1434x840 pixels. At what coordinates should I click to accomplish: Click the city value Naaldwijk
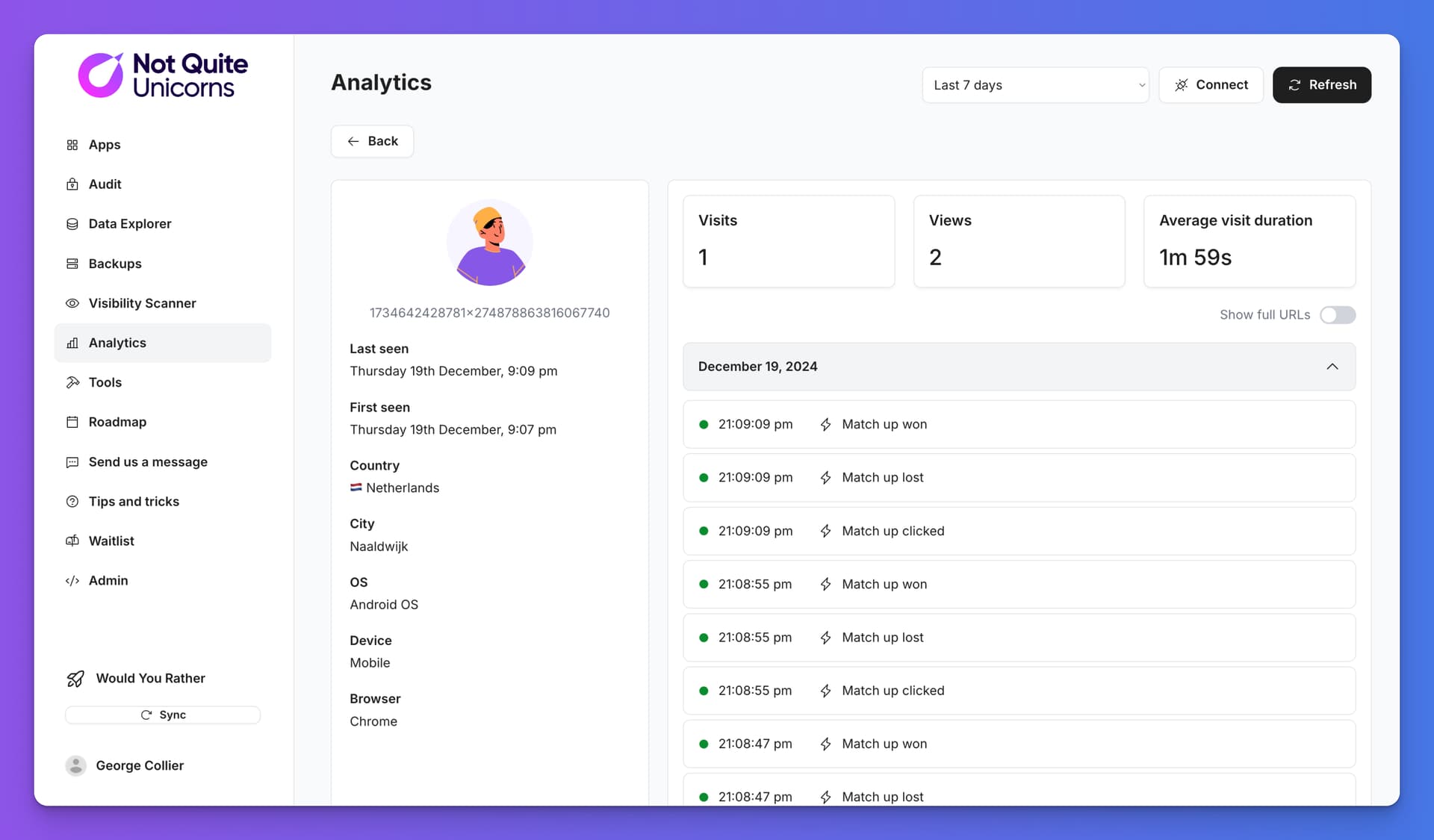pyautogui.click(x=379, y=547)
